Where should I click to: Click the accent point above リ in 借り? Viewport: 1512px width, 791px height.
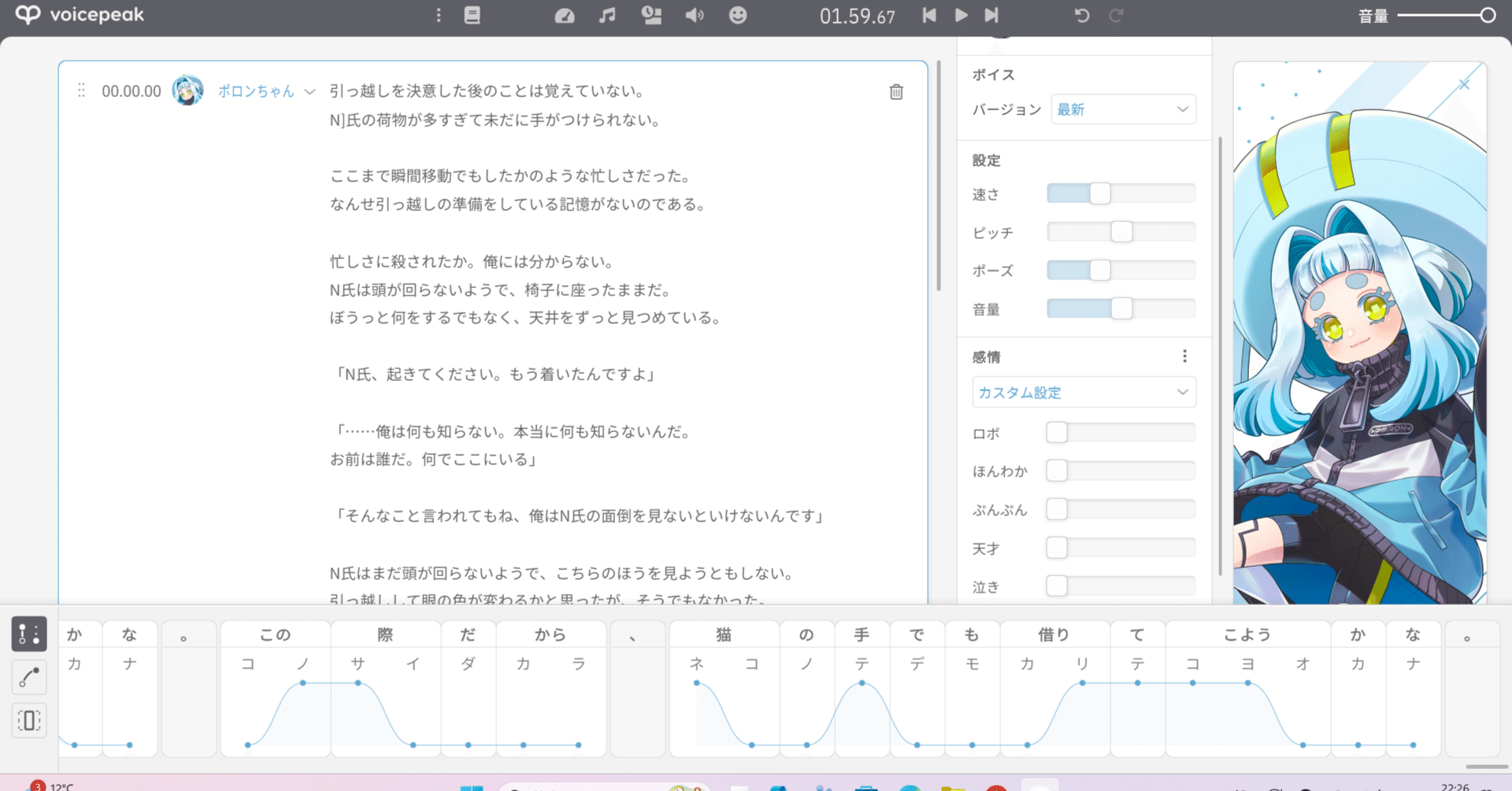1083,683
